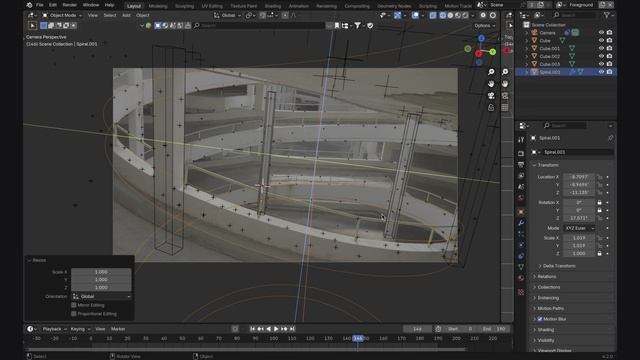Screen dimensions: 640x360
Task: Click the green Y axis gizmo
Action: (493, 52)
